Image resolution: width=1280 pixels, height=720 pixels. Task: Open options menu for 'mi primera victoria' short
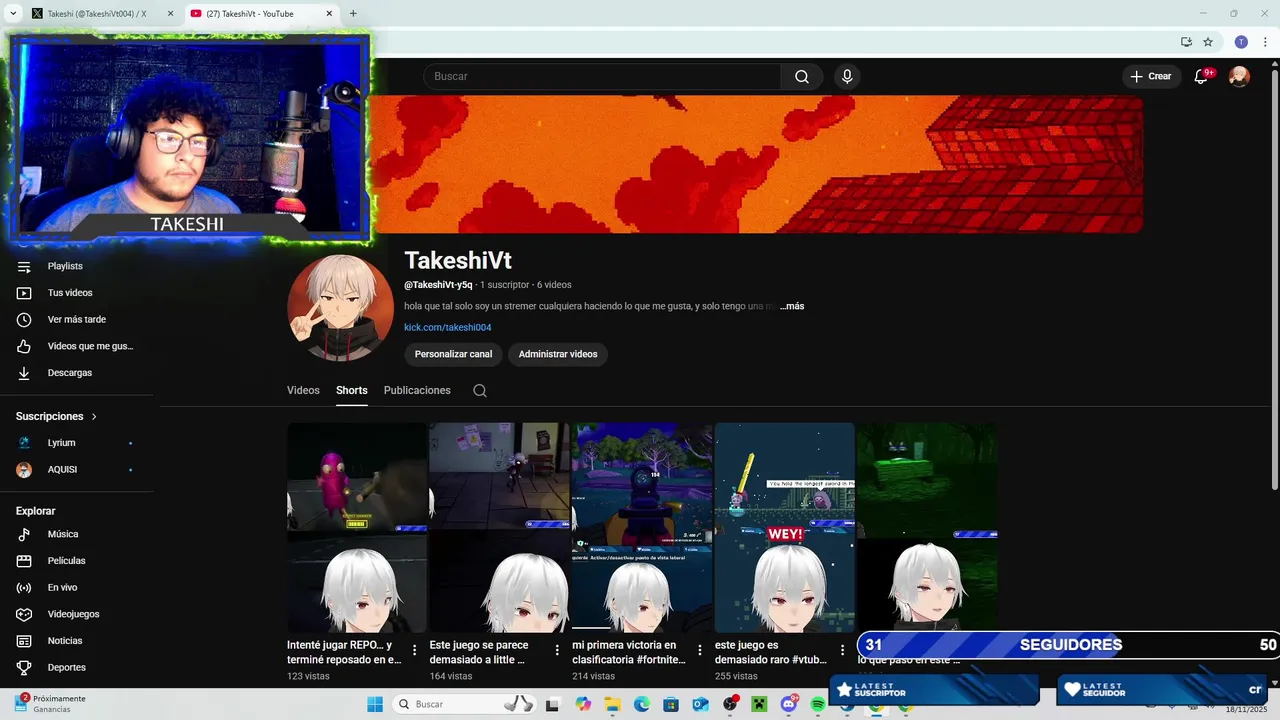(700, 651)
